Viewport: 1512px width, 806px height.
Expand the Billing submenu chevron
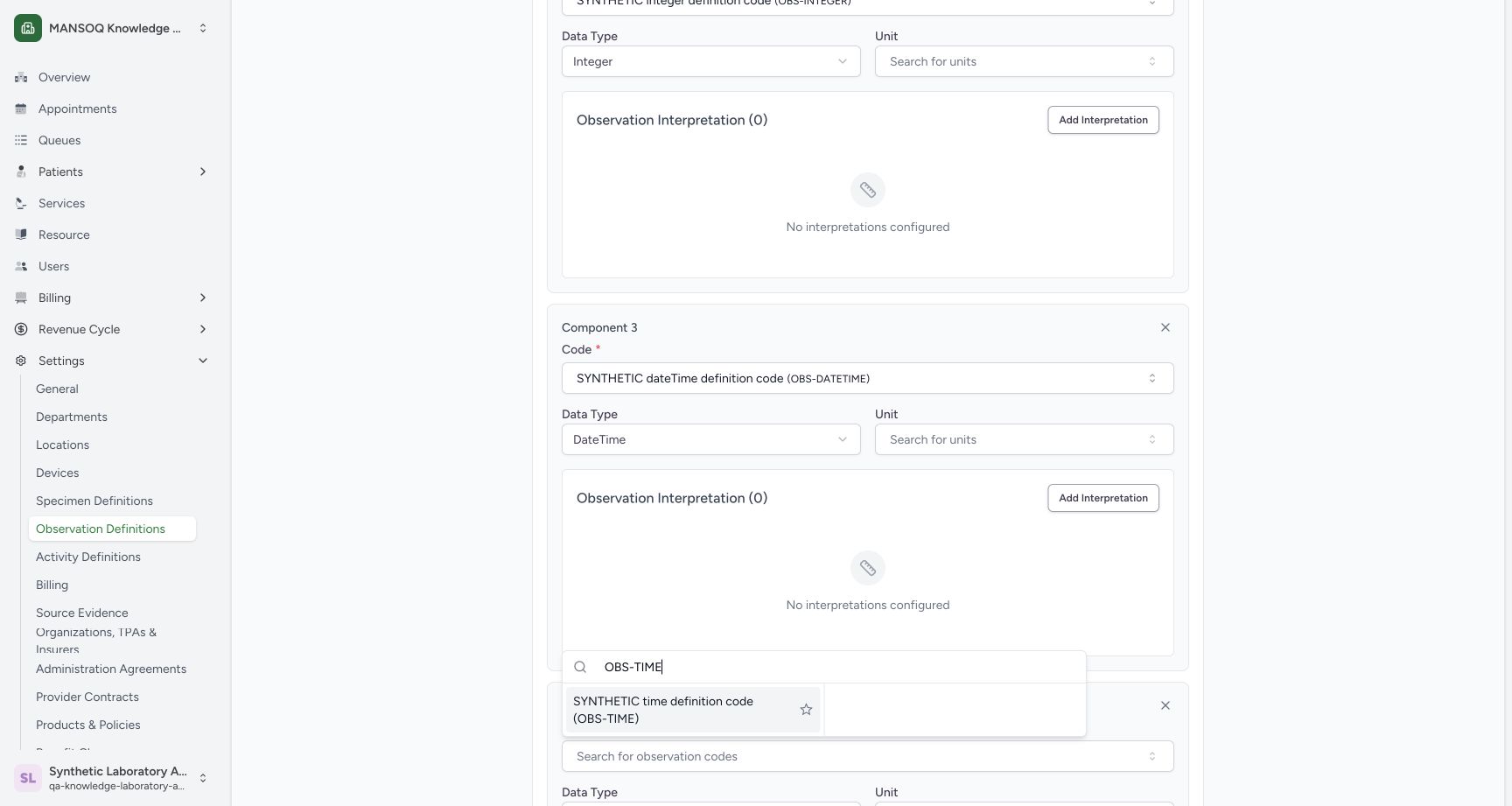[x=203, y=298]
